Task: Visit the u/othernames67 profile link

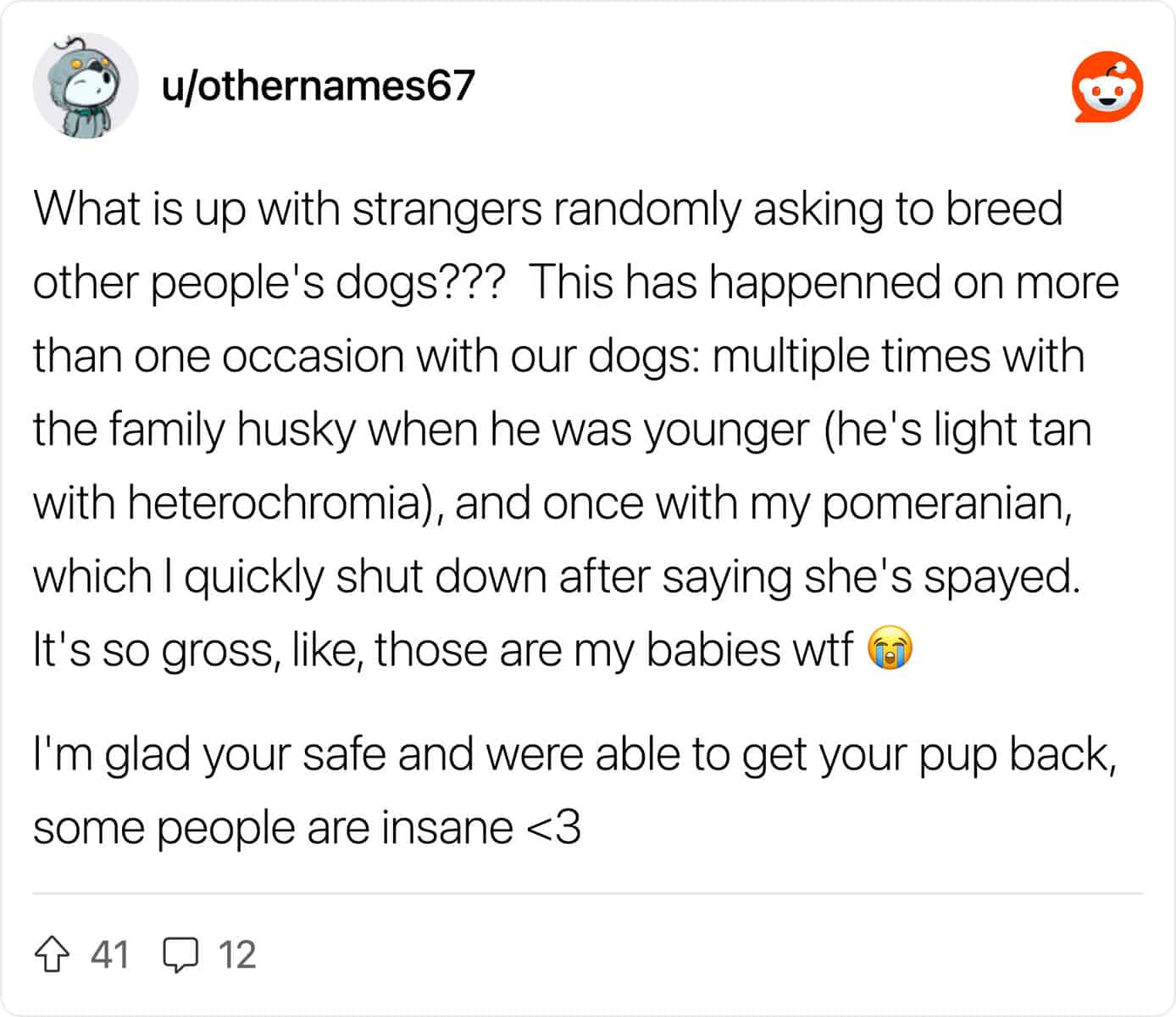Action: (318, 86)
